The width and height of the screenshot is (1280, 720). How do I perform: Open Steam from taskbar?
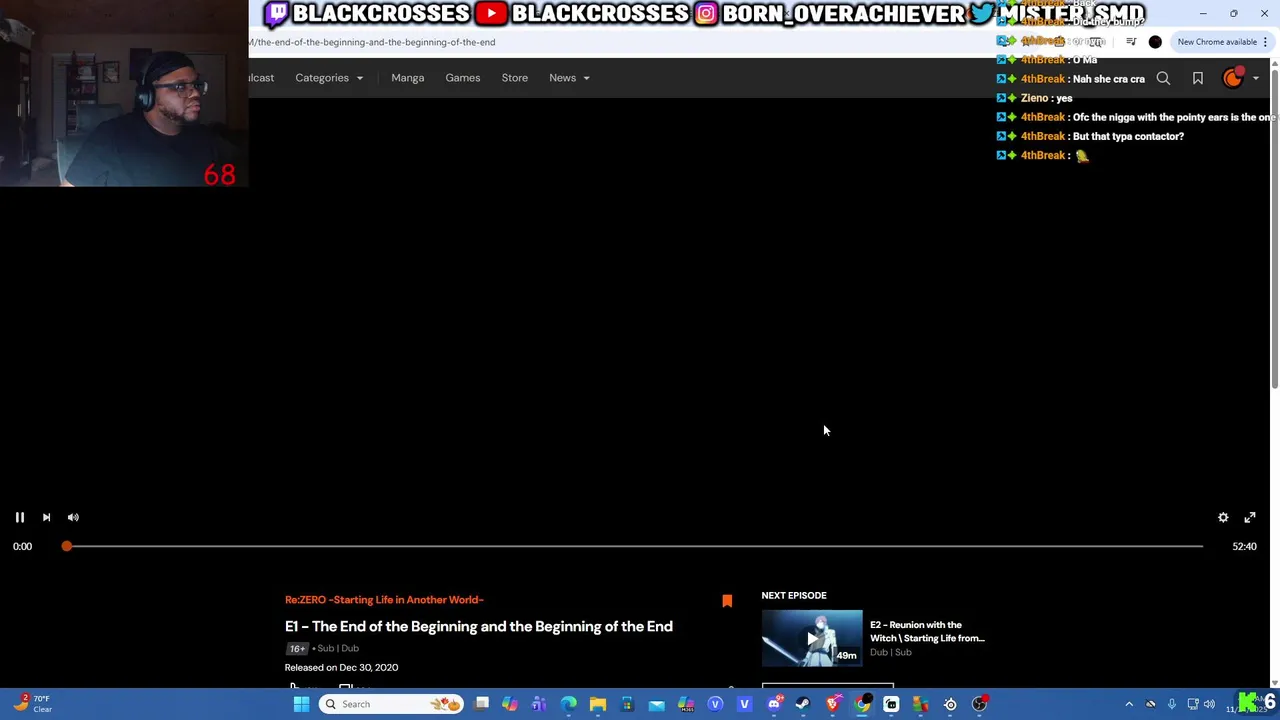coord(803,704)
